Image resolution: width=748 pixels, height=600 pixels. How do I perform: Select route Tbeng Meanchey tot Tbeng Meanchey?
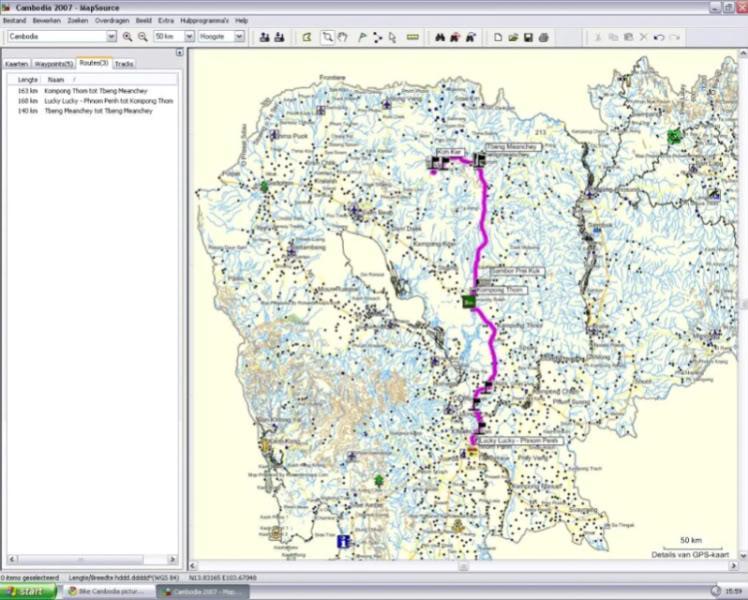click(x=98, y=111)
